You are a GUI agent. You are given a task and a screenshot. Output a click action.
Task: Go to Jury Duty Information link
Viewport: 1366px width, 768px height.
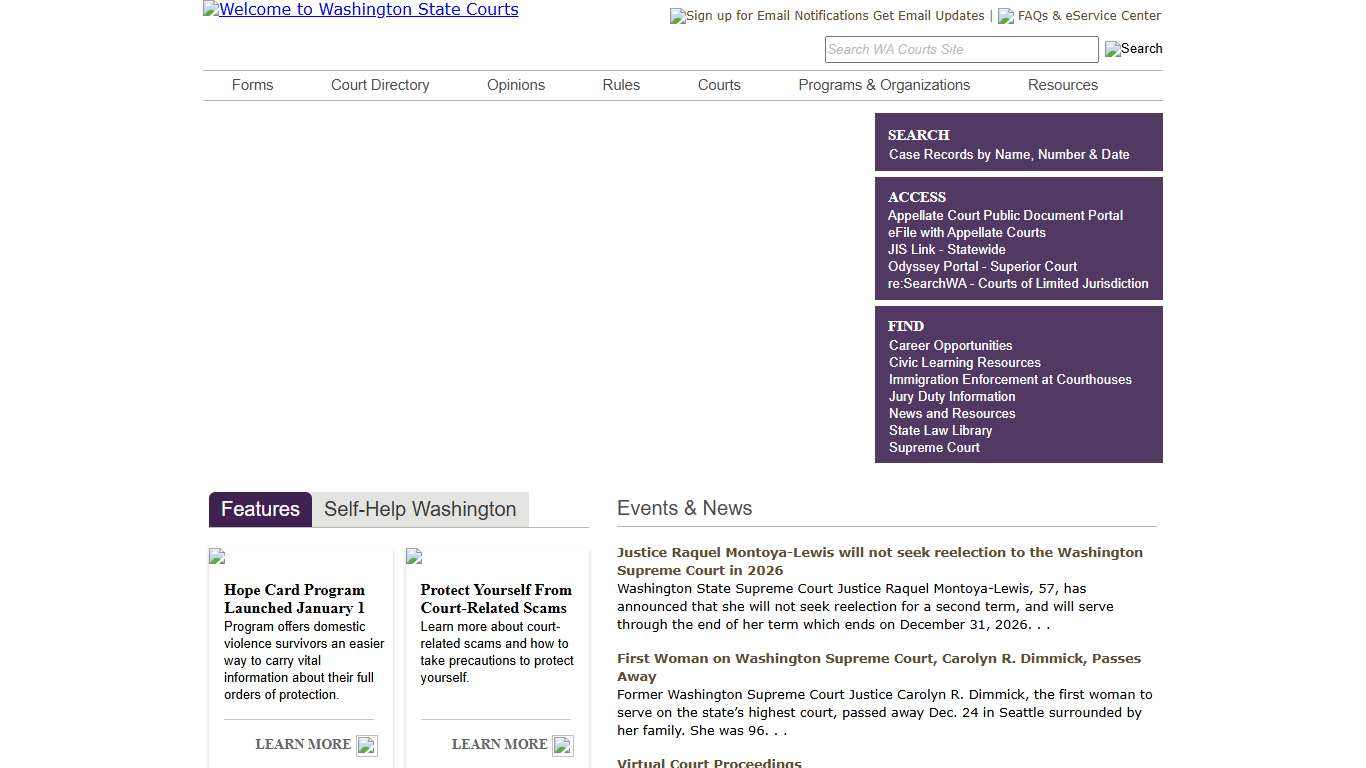[952, 396]
